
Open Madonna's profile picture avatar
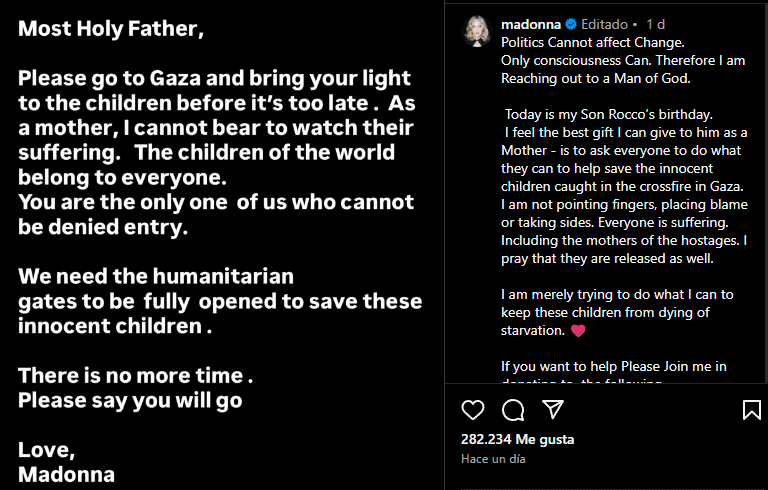pos(474,32)
